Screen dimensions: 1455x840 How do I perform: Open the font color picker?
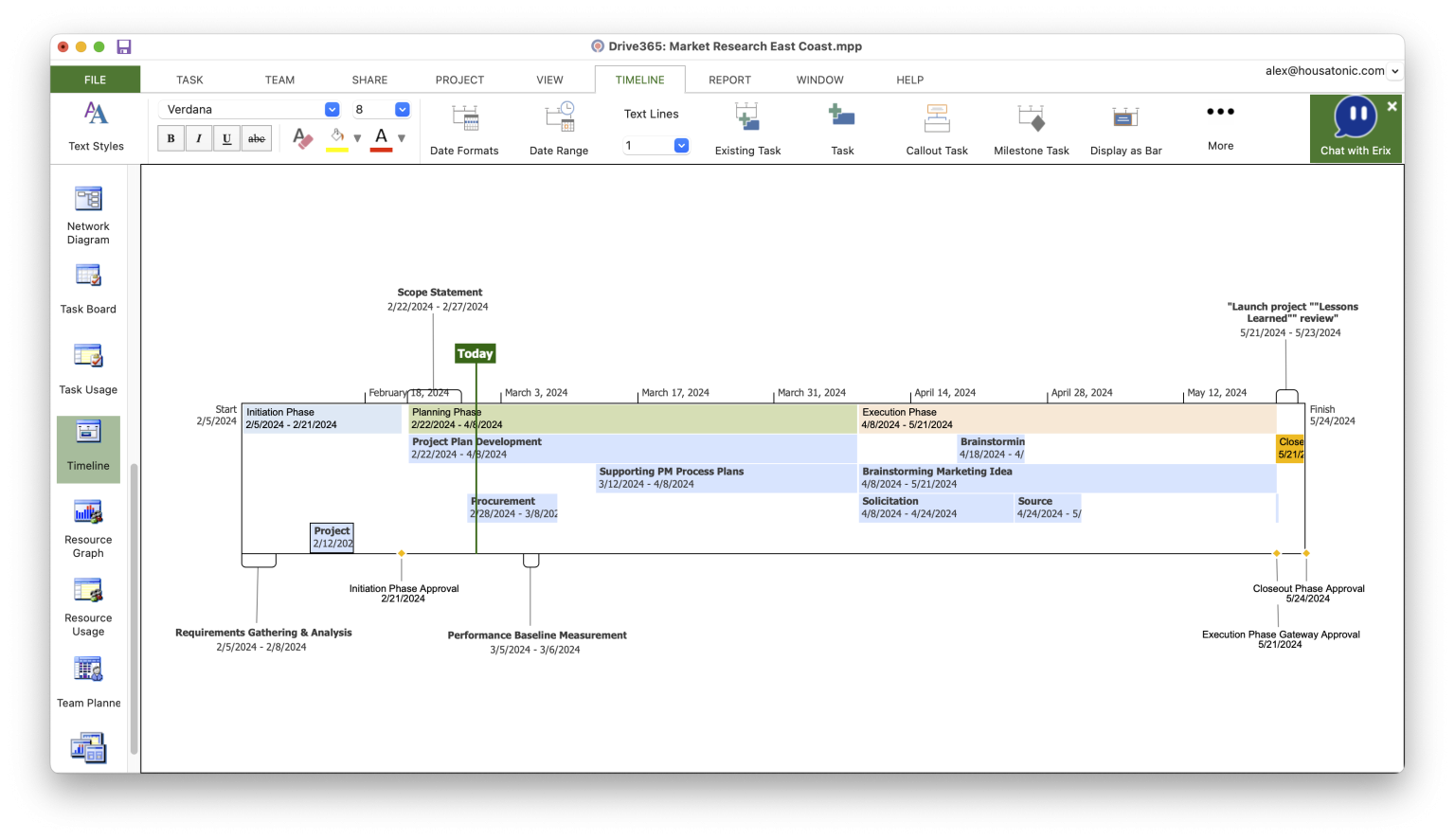[x=381, y=138]
